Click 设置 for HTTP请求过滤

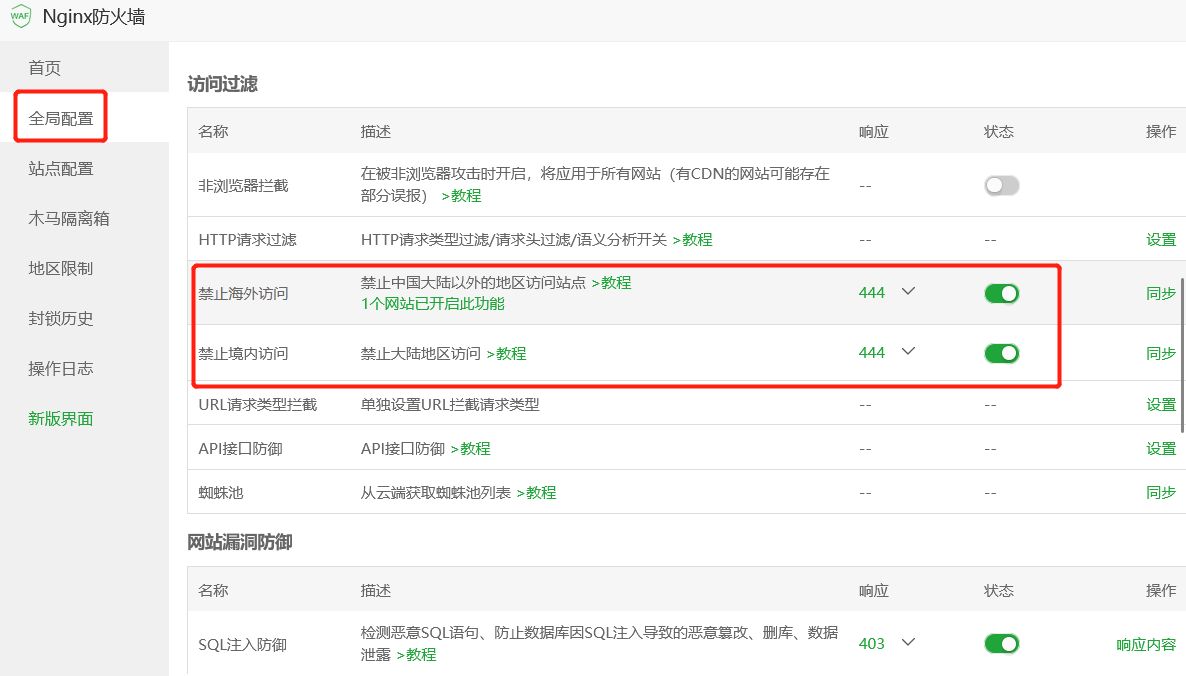click(x=1161, y=240)
